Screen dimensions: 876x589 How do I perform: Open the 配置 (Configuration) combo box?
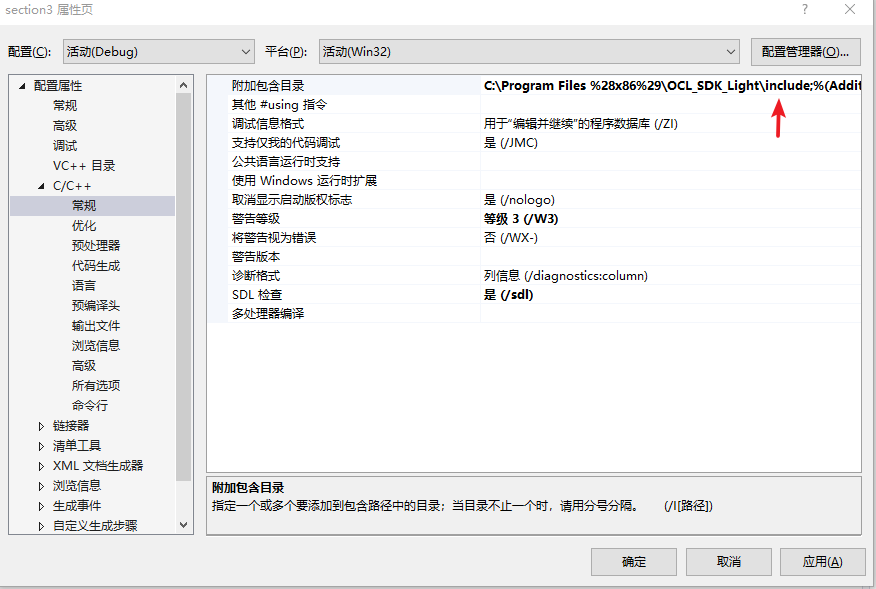click(x=243, y=51)
